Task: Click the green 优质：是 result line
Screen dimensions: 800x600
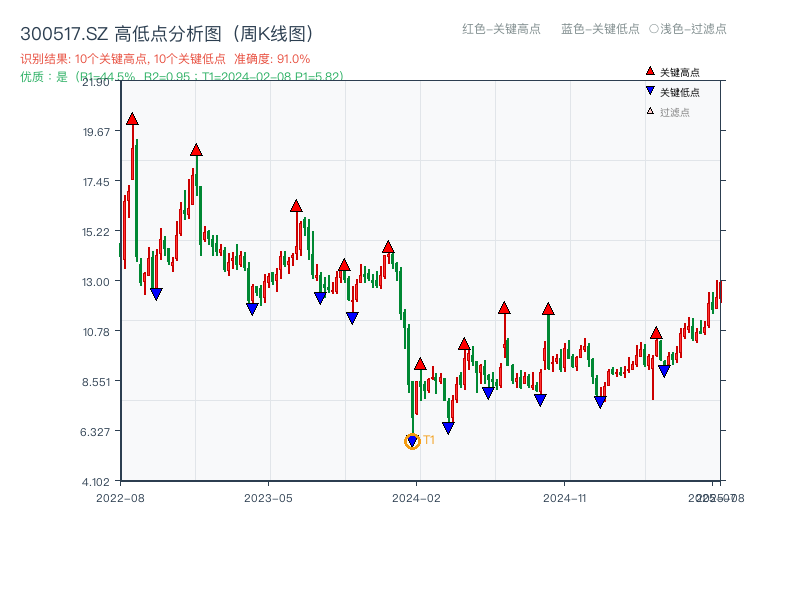Action: (x=182, y=77)
